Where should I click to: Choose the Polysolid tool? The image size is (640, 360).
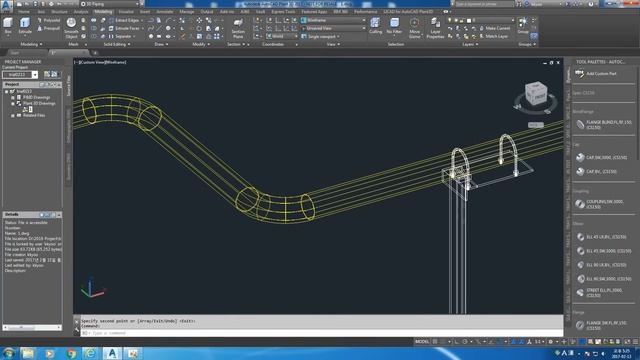(48, 20)
